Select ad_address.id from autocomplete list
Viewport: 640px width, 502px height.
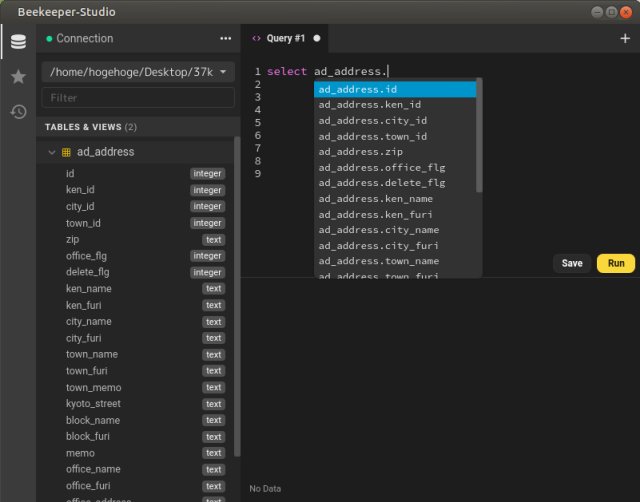click(x=395, y=89)
